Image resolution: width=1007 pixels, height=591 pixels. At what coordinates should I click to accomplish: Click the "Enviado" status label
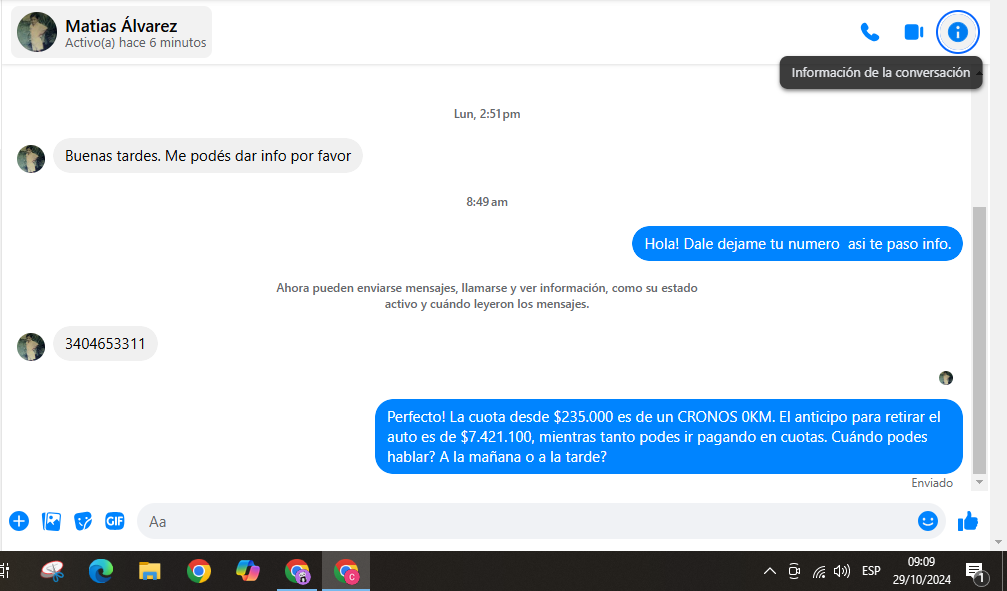(932, 482)
